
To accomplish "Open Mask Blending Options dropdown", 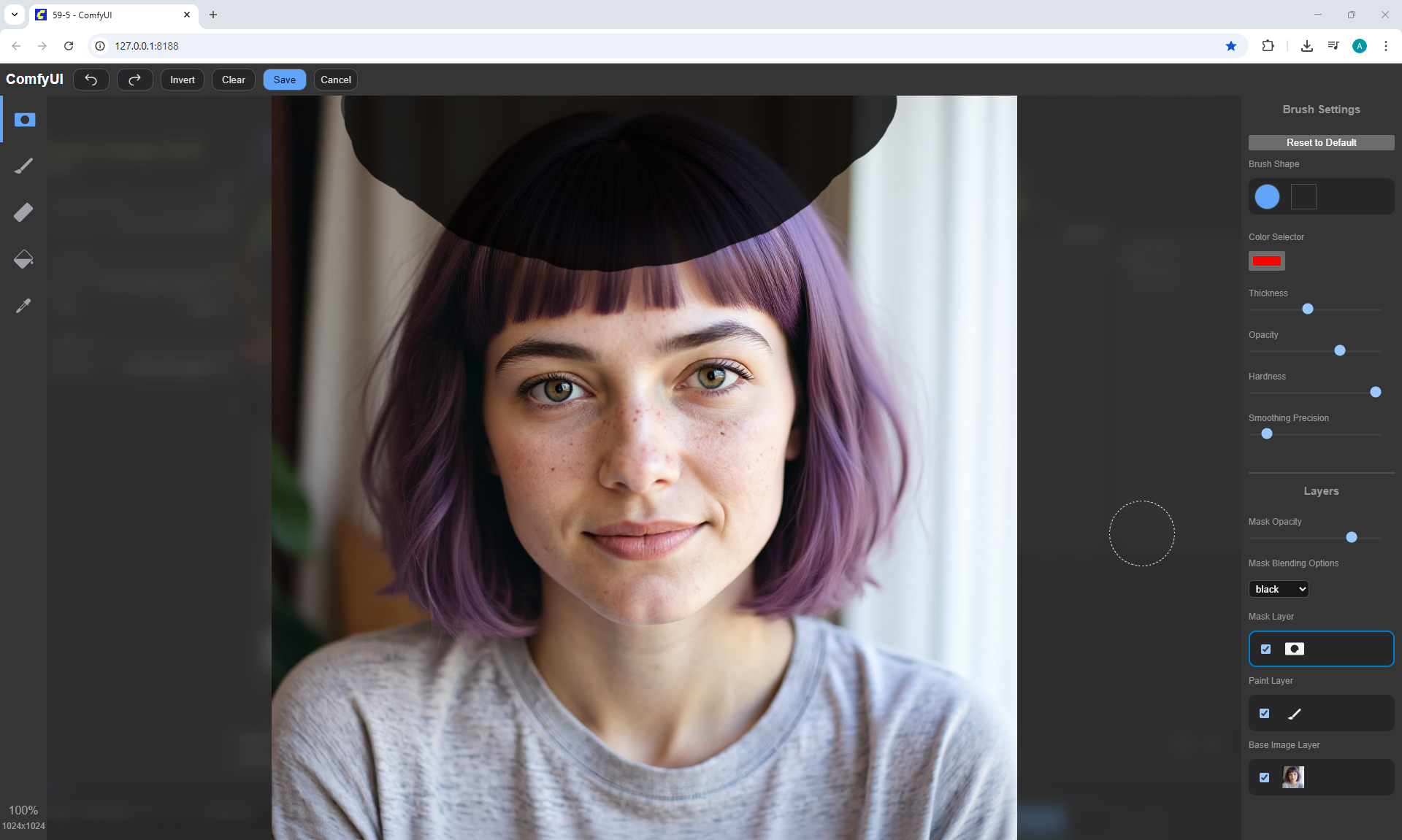I will [1278, 589].
